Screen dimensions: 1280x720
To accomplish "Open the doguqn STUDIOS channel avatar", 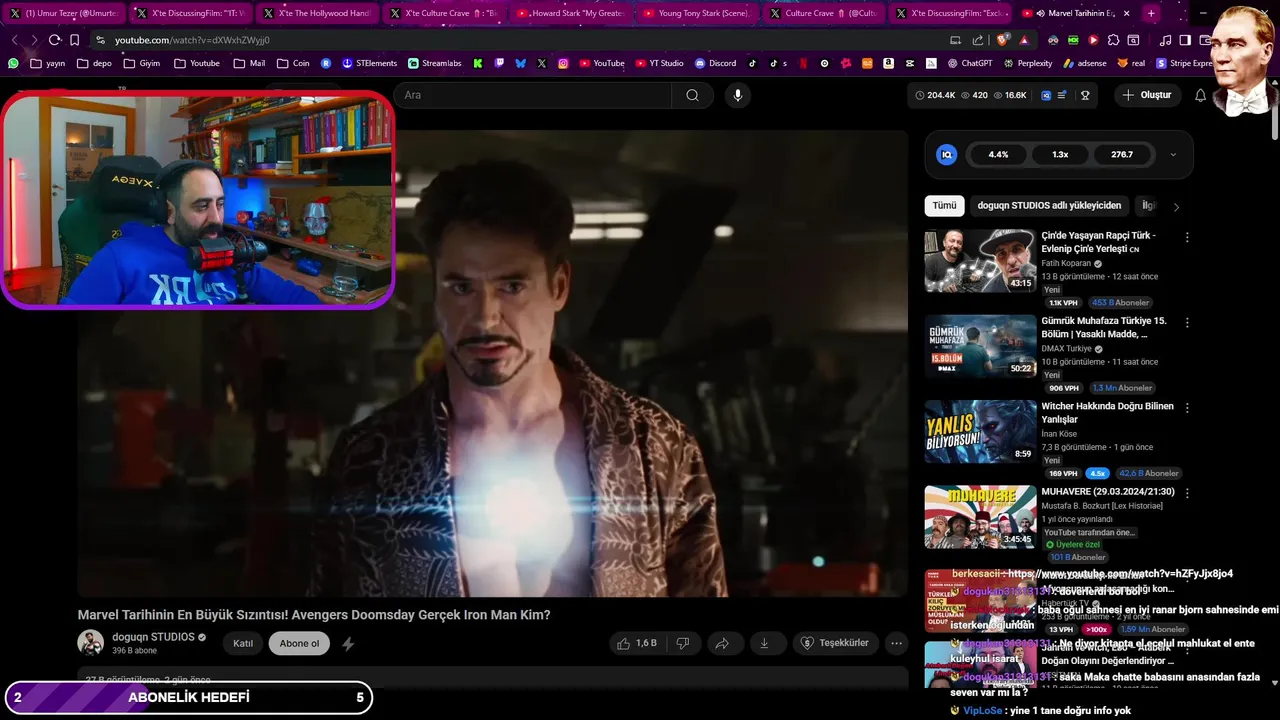I will (91, 643).
